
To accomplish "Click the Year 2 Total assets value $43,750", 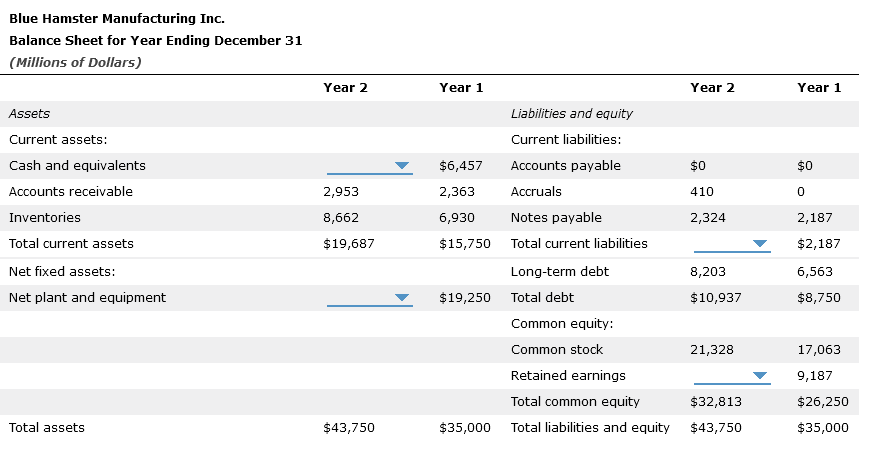I will point(349,428).
